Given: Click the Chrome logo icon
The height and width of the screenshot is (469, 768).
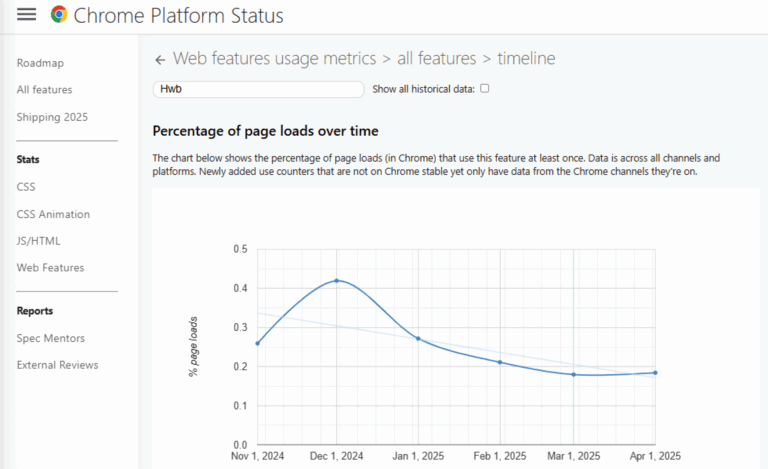Looking at the screenshot, I should pyautogui.click(x=59, y=15).
